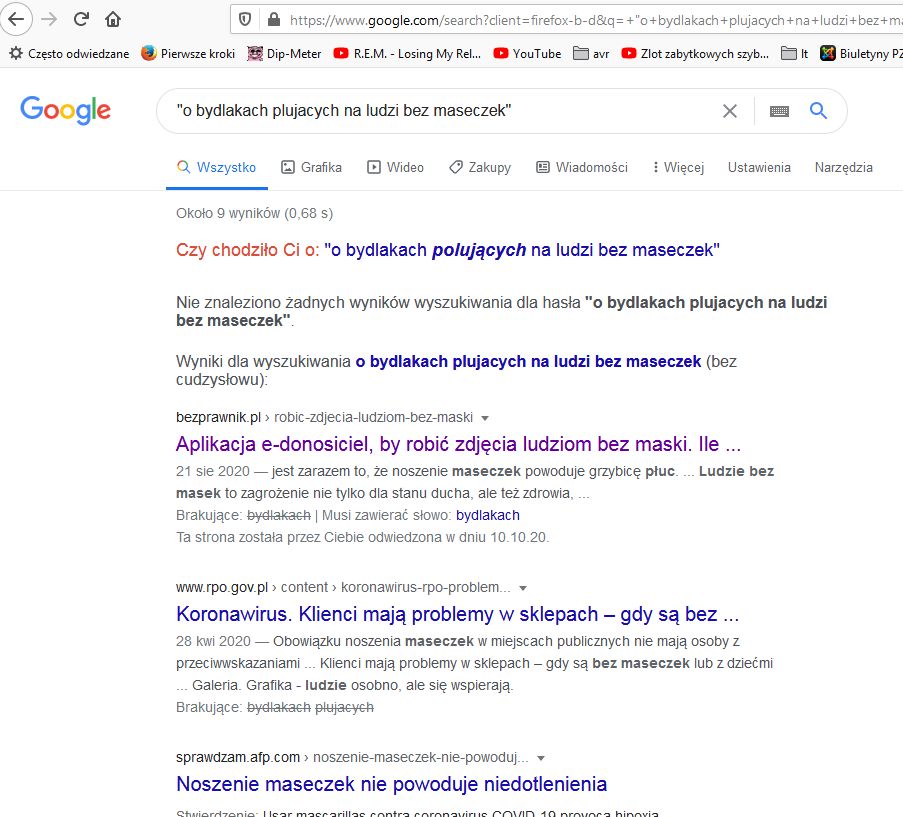903x817 pixels.
Task: Click the browser forward arrow
Action: point(50,20)
